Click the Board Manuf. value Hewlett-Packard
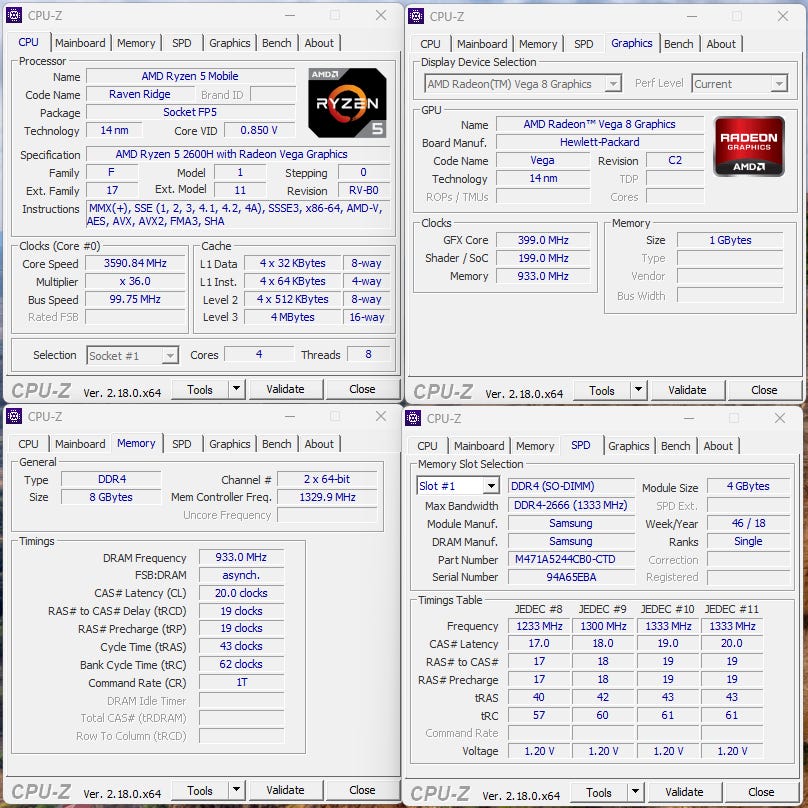This screenshot has height=808, width=808. click(x=599, y=142)
